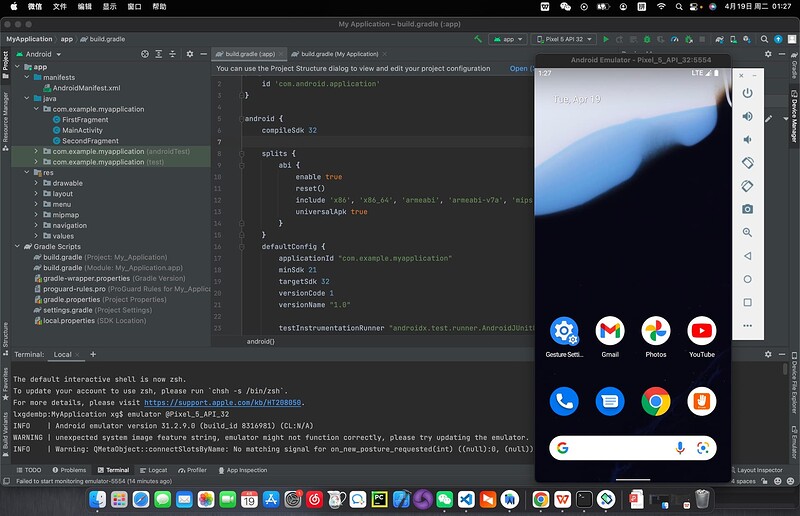Rotate emulator left icon
Viewport: 800px width, 516px height.
(x=747, y=163)
